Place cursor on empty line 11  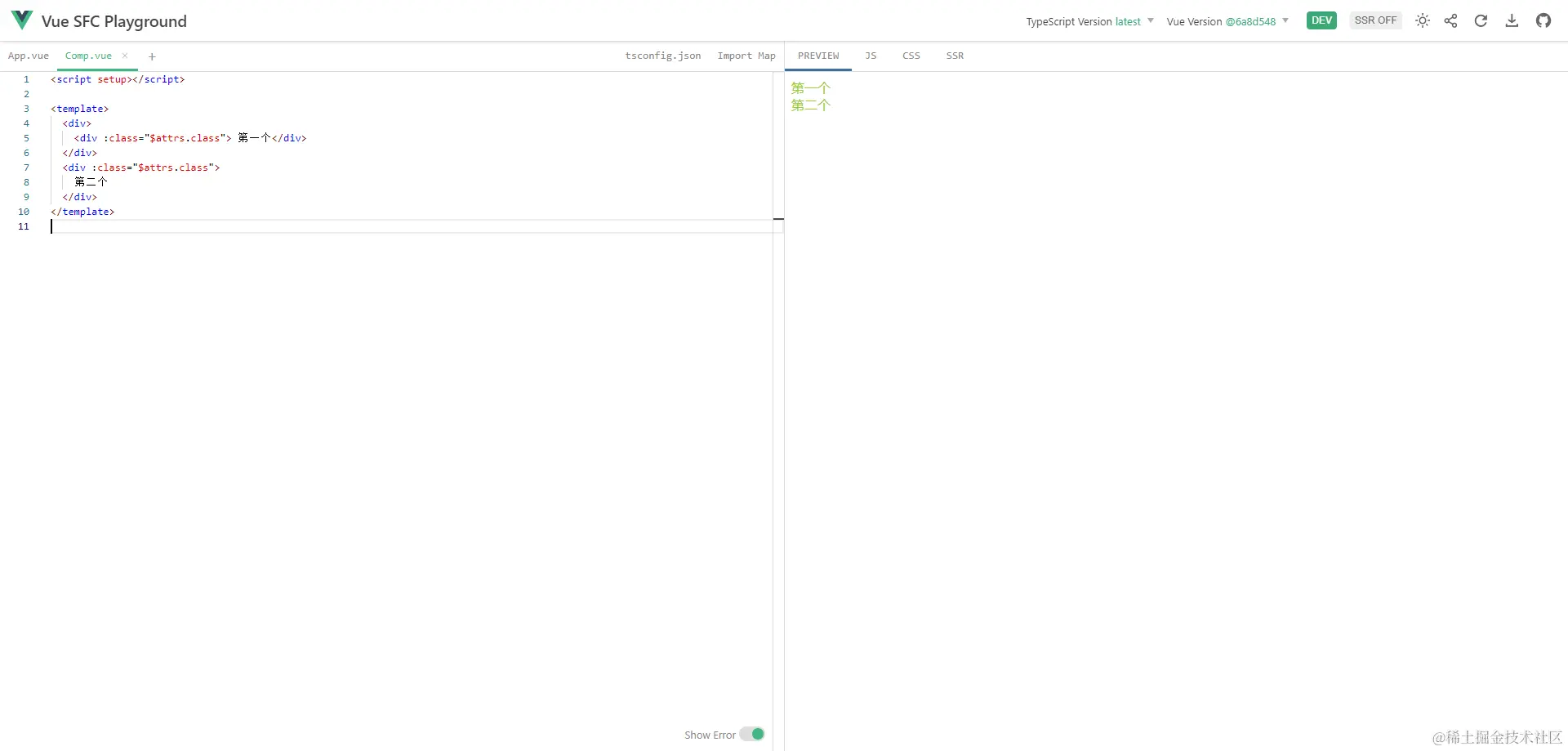(x=412, y=226)
